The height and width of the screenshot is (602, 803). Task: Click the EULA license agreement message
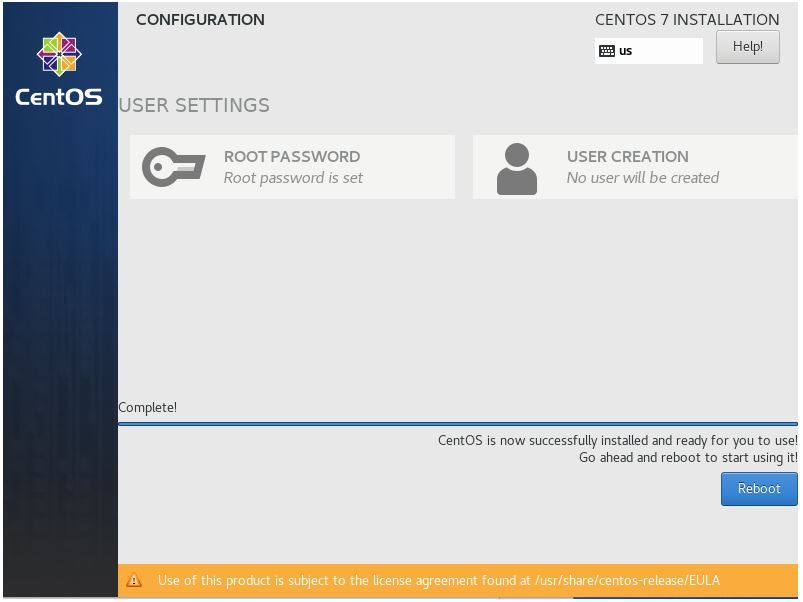pos(438,580)
